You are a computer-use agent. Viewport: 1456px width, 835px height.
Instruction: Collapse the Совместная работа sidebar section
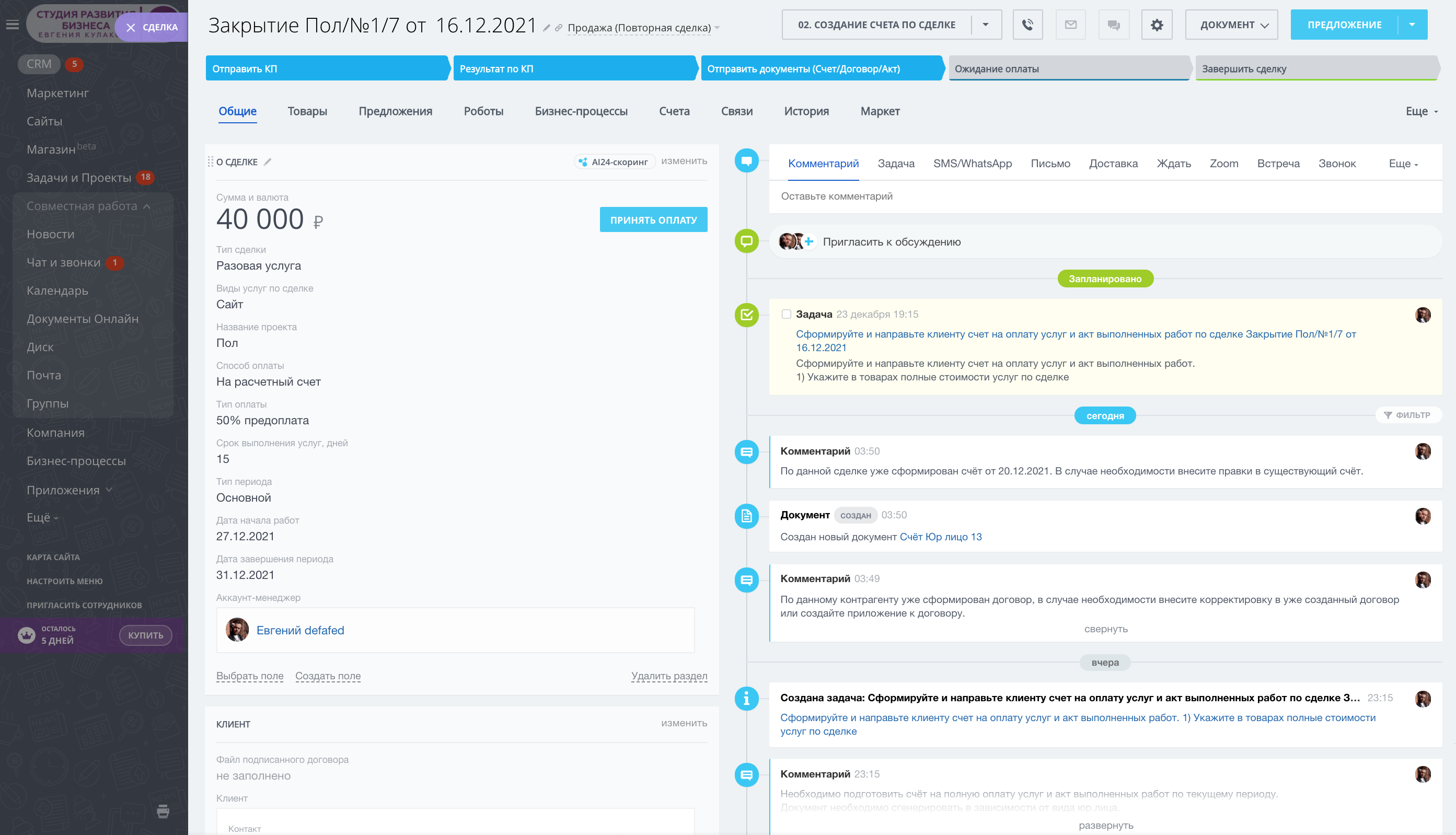pyautogui.click(x=147, y=206)
